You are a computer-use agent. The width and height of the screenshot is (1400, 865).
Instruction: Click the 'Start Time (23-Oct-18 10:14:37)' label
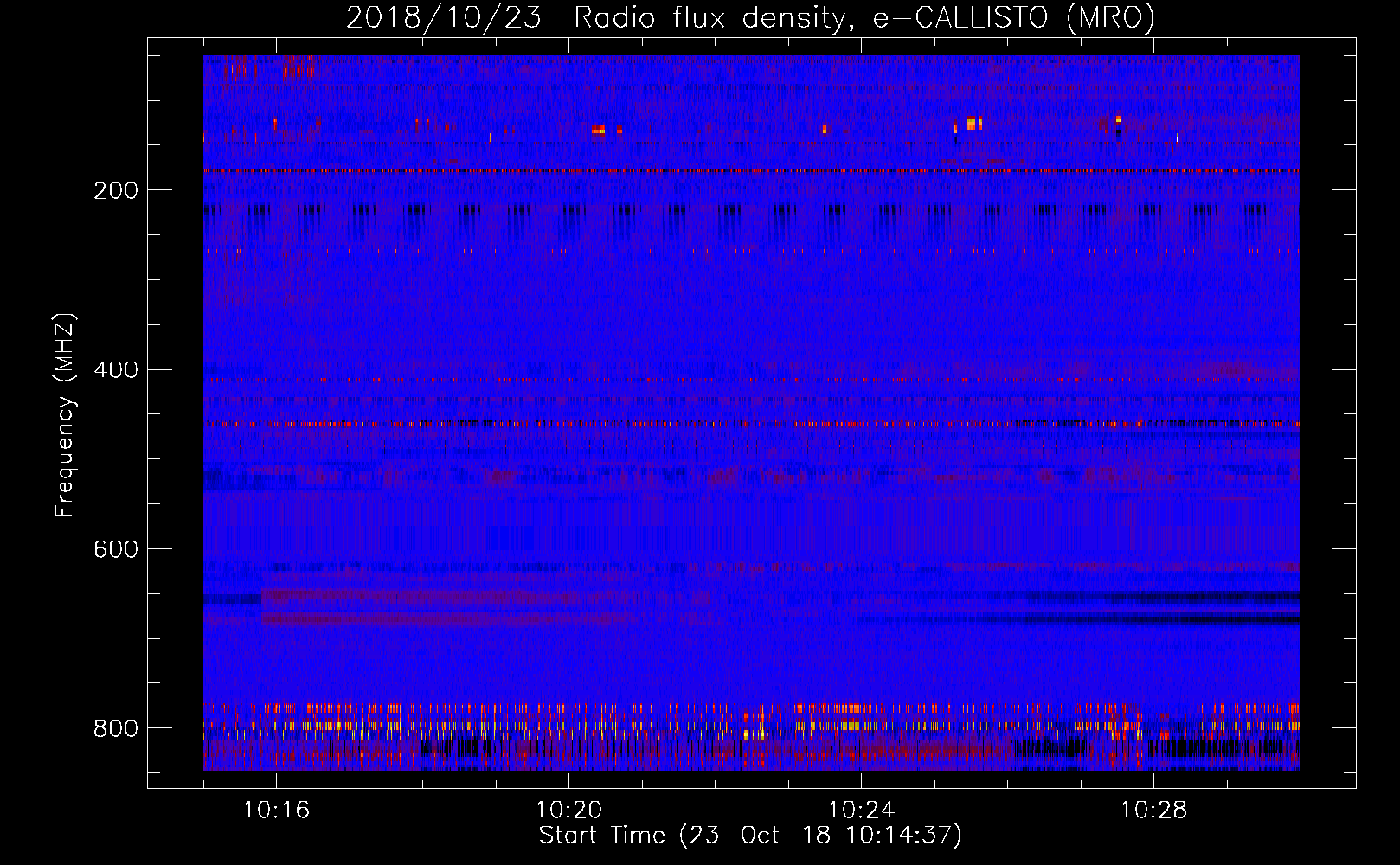click(x=750, y=836)
